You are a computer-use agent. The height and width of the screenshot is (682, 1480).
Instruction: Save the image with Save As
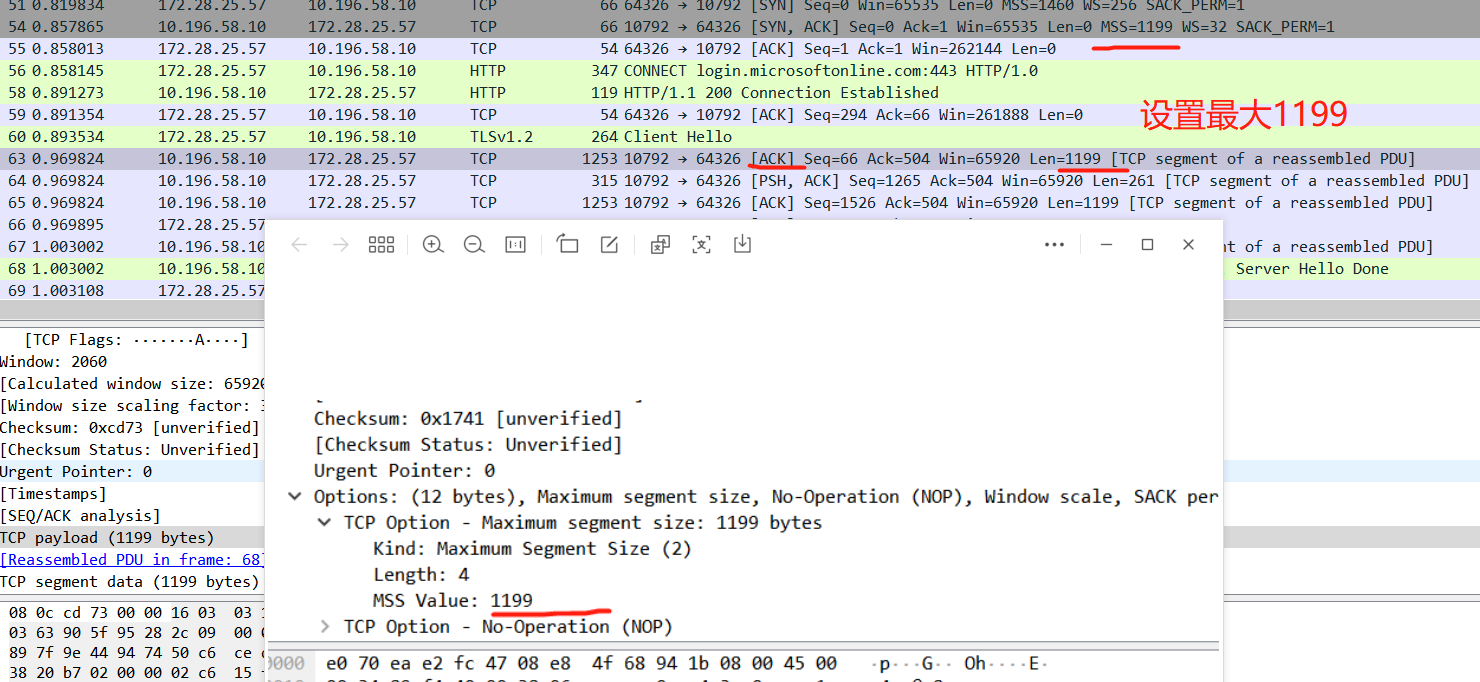tap(741, 244)
